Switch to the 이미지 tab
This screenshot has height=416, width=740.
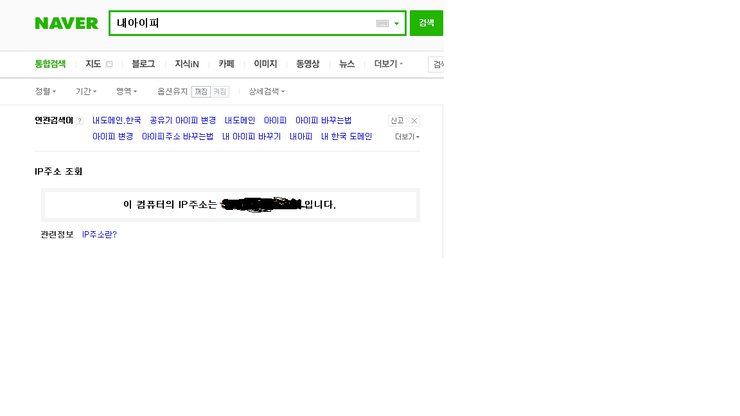point(265,64)
